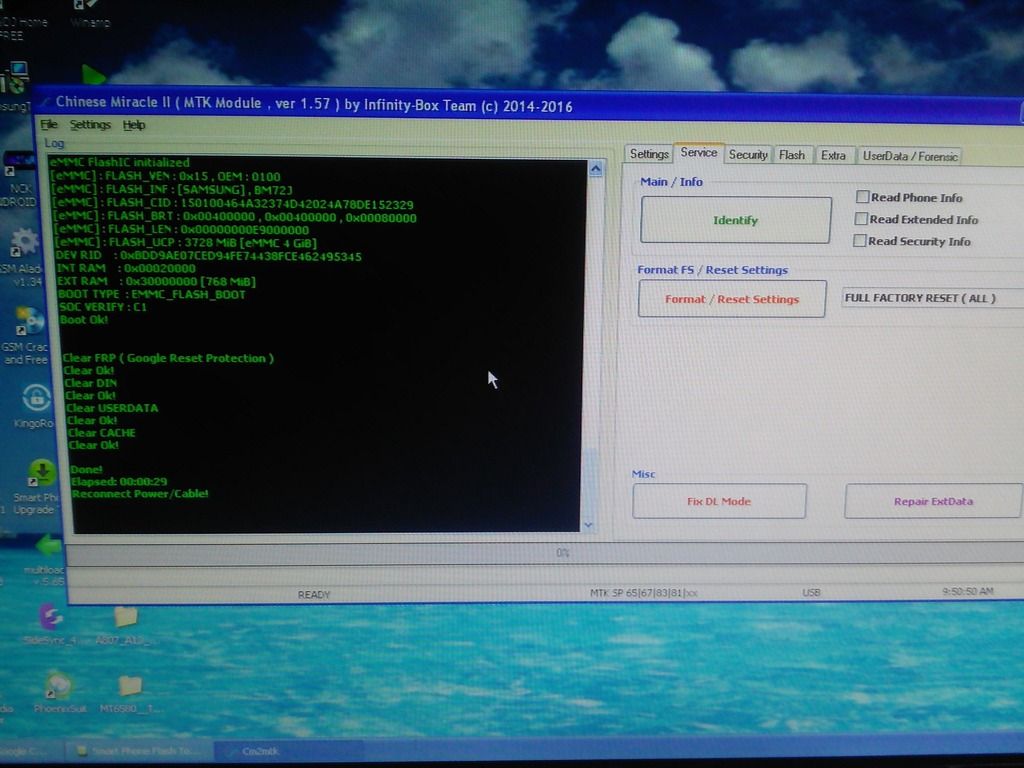Expand the Full Factory Reset dropdown
1024x768 pixels.
pos(932,298)
